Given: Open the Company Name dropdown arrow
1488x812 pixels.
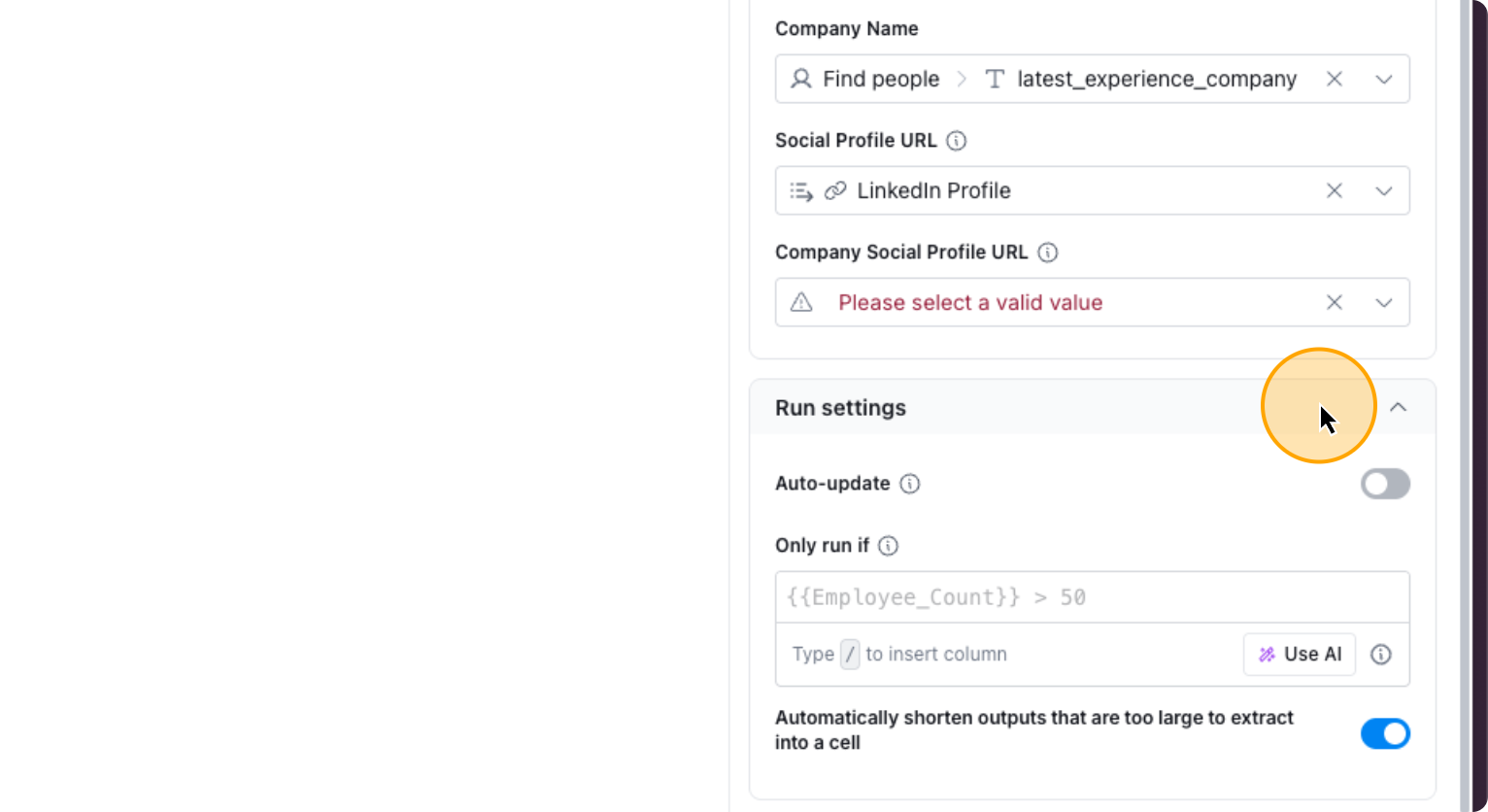Looking at the screenshot, I should pyautogui.click(x=1384, y=79).
